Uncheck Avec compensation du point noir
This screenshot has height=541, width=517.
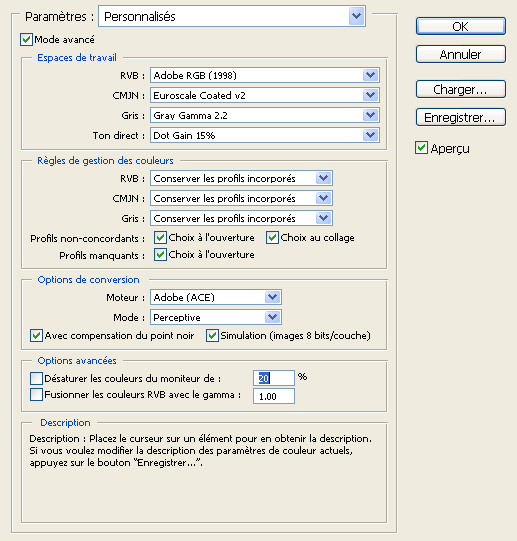pos(36,336)
